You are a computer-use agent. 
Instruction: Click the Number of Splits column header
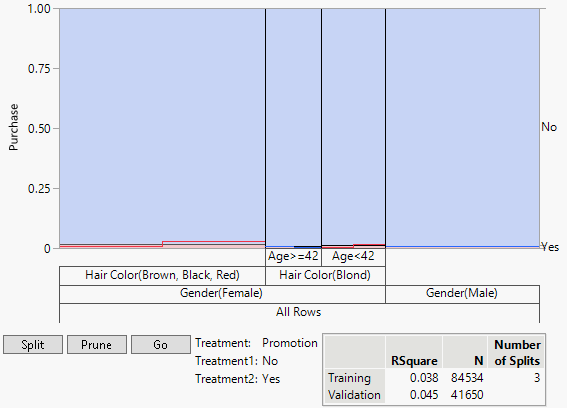pos(517,353)
